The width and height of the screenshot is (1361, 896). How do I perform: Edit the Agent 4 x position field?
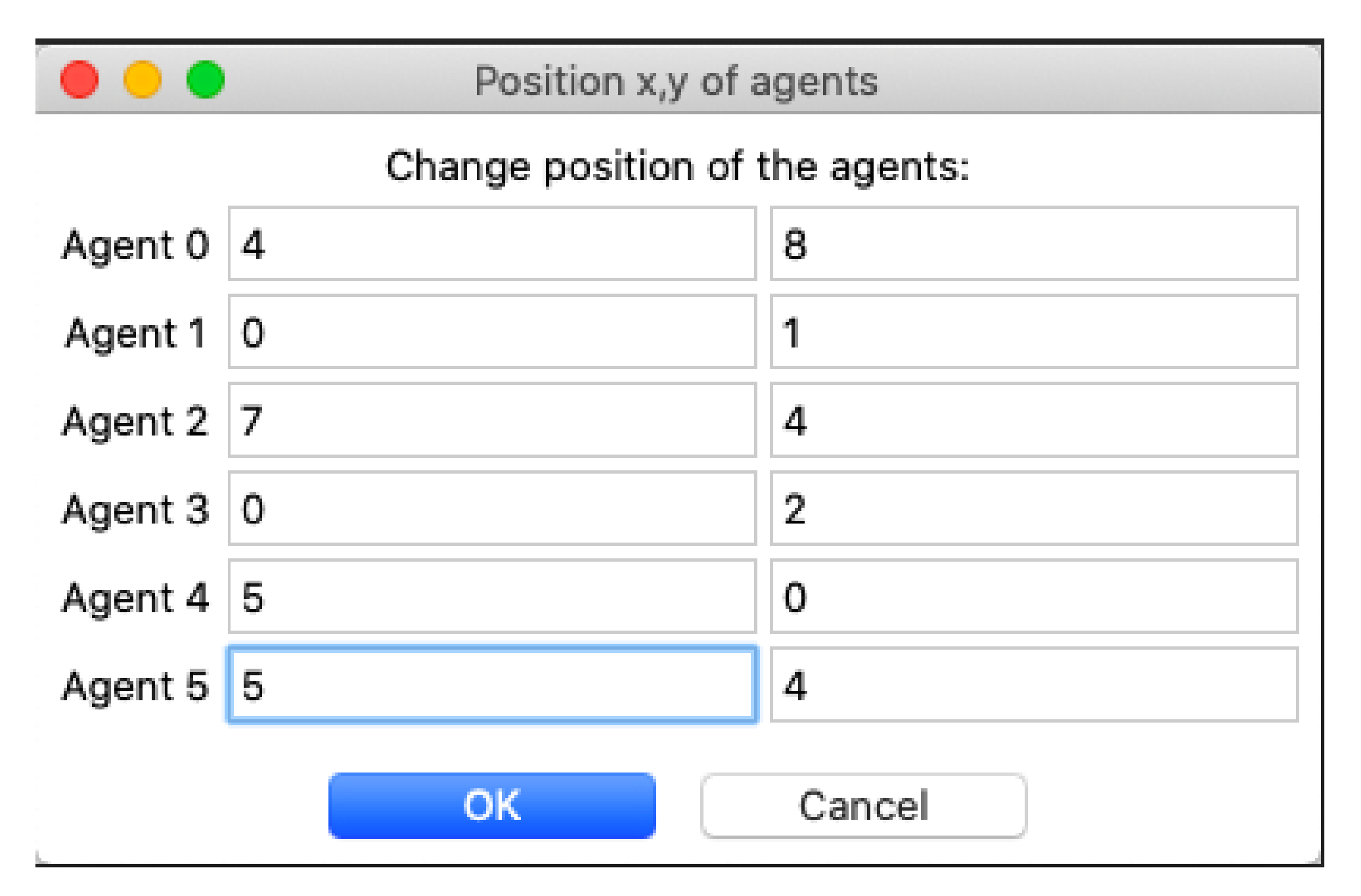click(x=493, y=596)
